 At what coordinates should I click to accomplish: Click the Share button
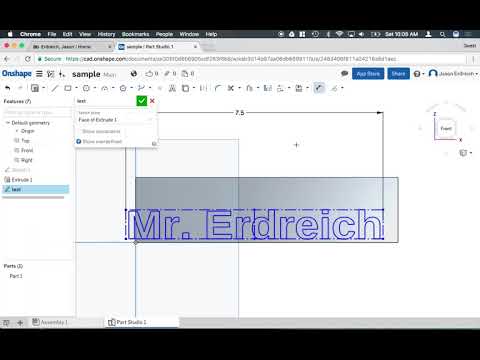coord(398,74)
